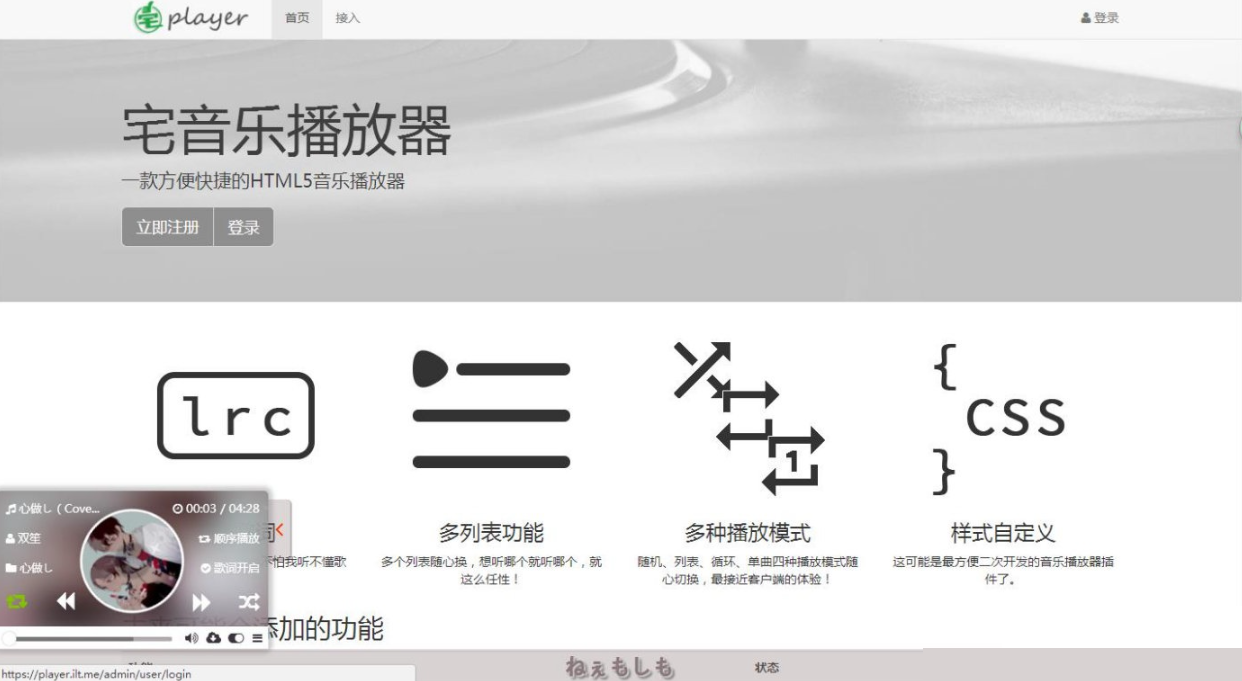Screen dimensions: 1242x681
Task: Click the 多种播放模式 heading
Action: 748,533
